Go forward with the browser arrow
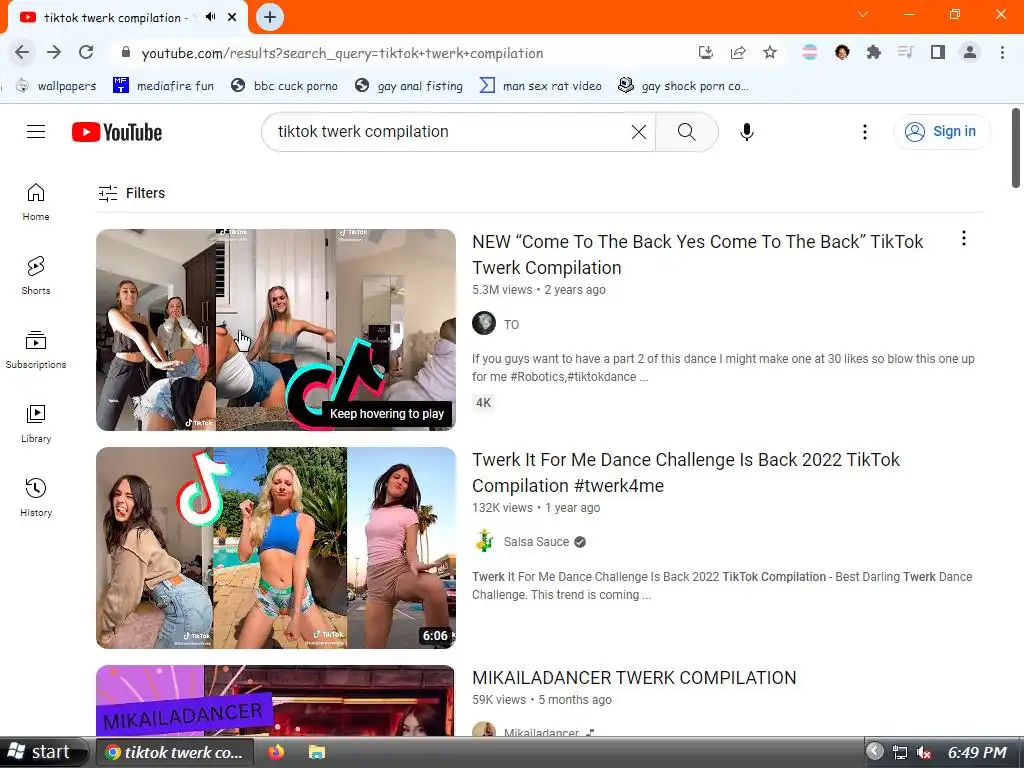Screen dimensions: 1024x768 [x=54, y=52]
